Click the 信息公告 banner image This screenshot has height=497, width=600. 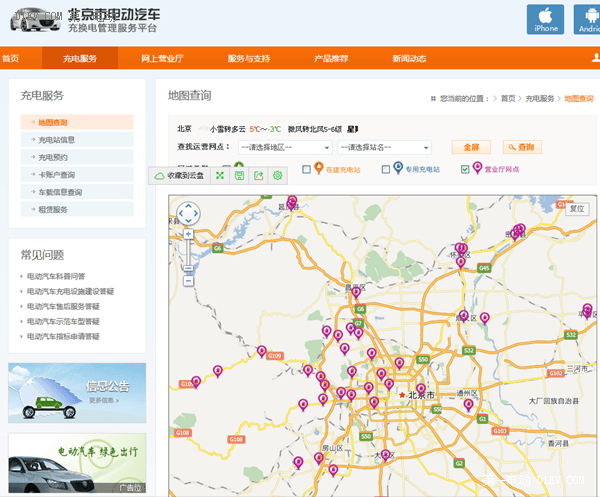[x=77, y=393]
